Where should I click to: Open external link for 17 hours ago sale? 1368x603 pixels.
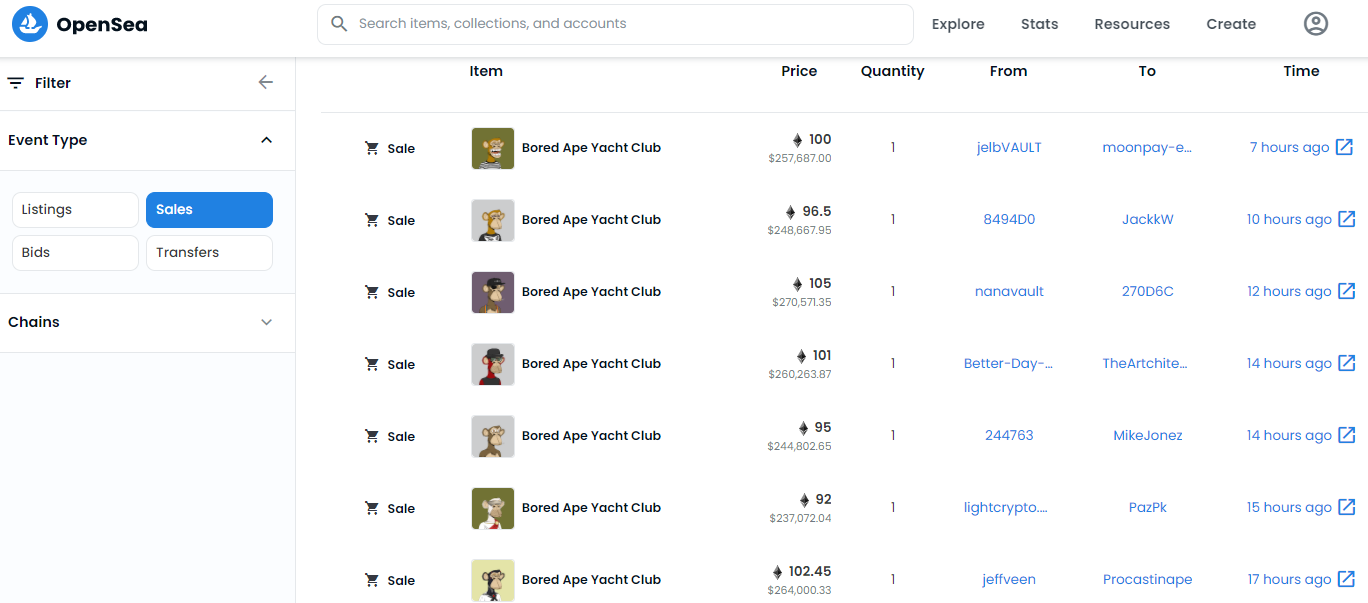1346,579
